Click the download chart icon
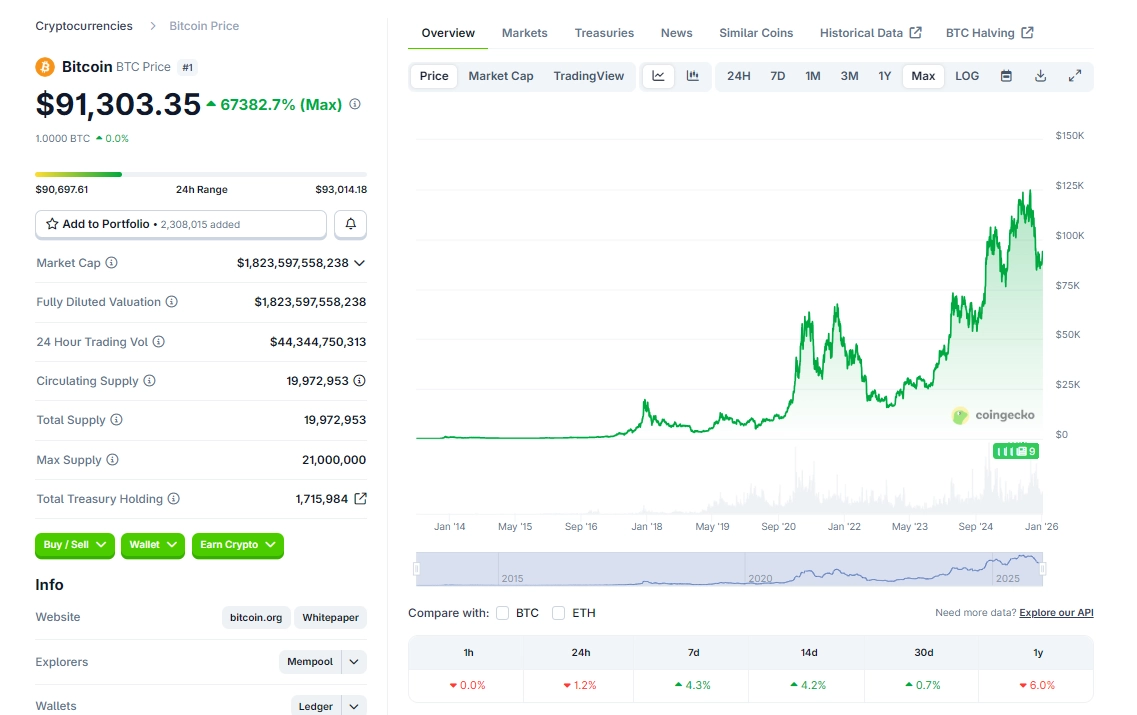 coord(1040,76)
